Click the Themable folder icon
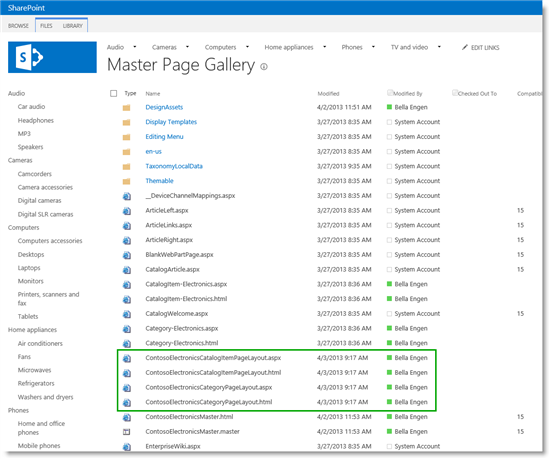This screenshot has width=550, height=459. (127, 181)
